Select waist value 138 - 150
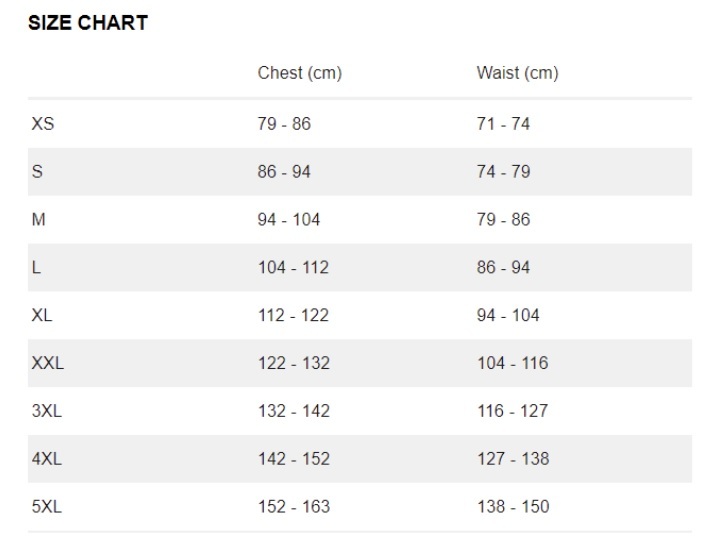Screen dimensions: 705x549 point(513,507)
